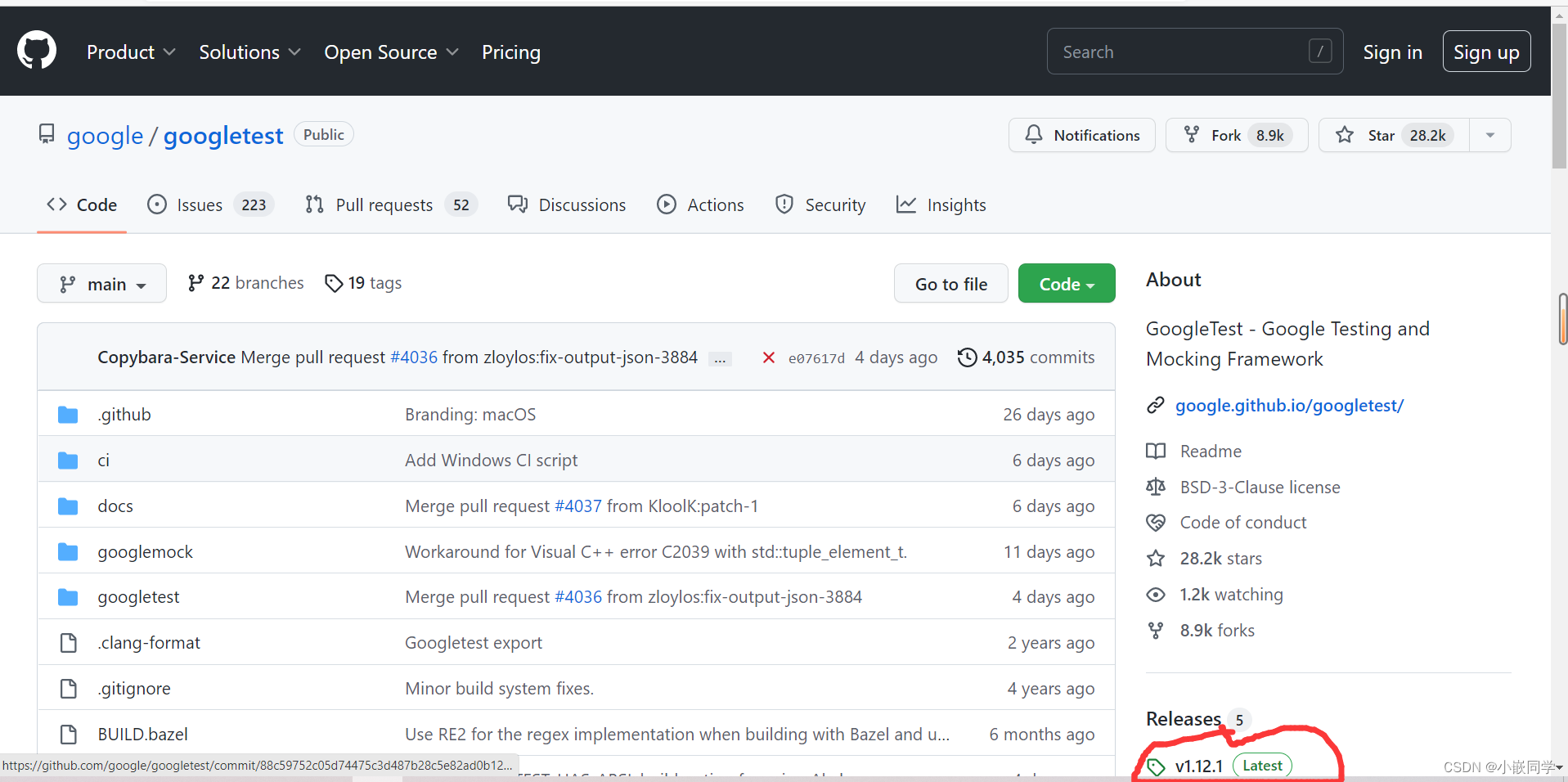This screenshot has width=1568, height=782.
Task: Click the branch icon next to 22 branches
Action: 195,283
